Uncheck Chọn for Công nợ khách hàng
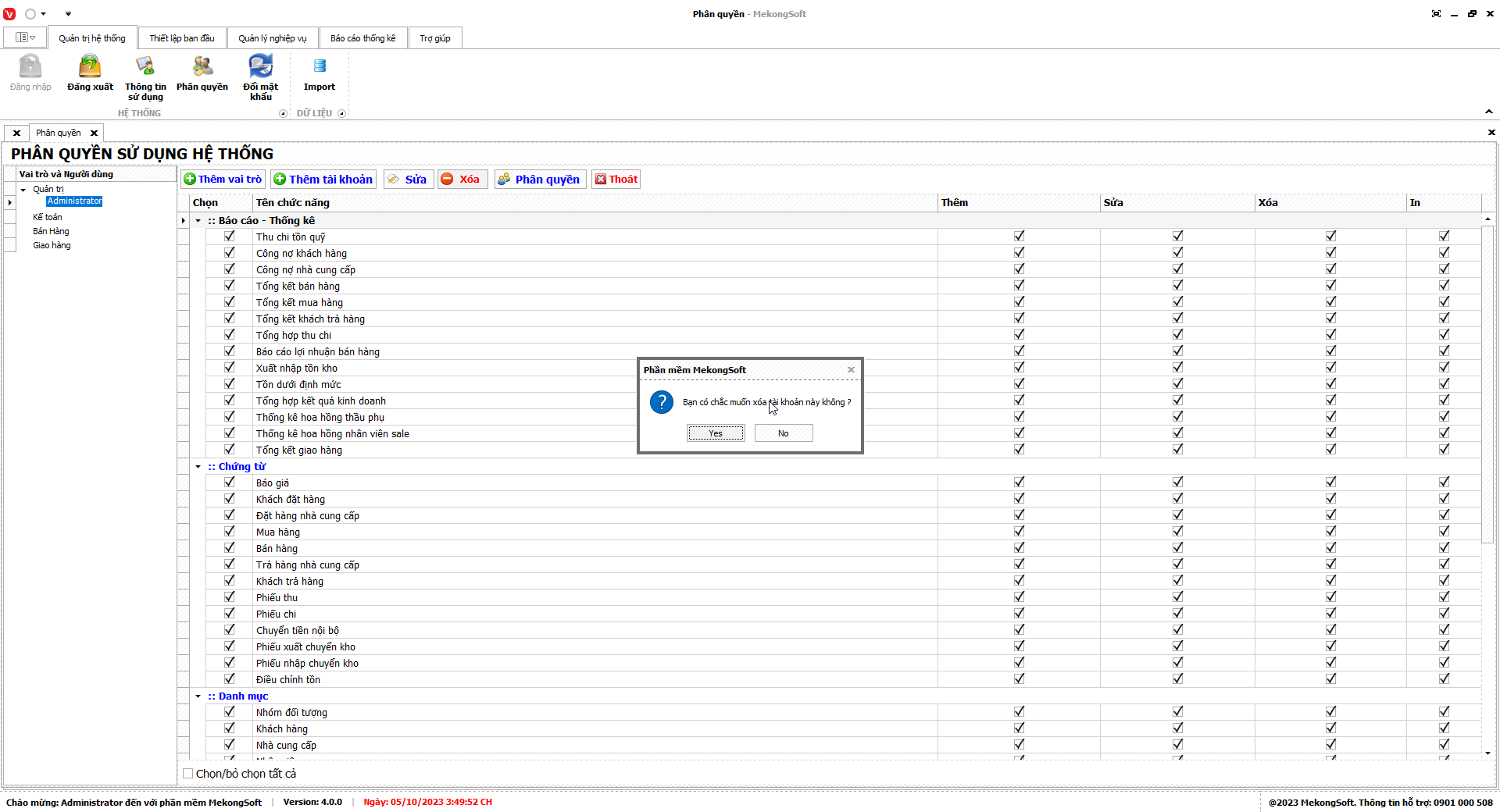The image size is (1500, 812). pyautogui.click(x=230, y=252)
